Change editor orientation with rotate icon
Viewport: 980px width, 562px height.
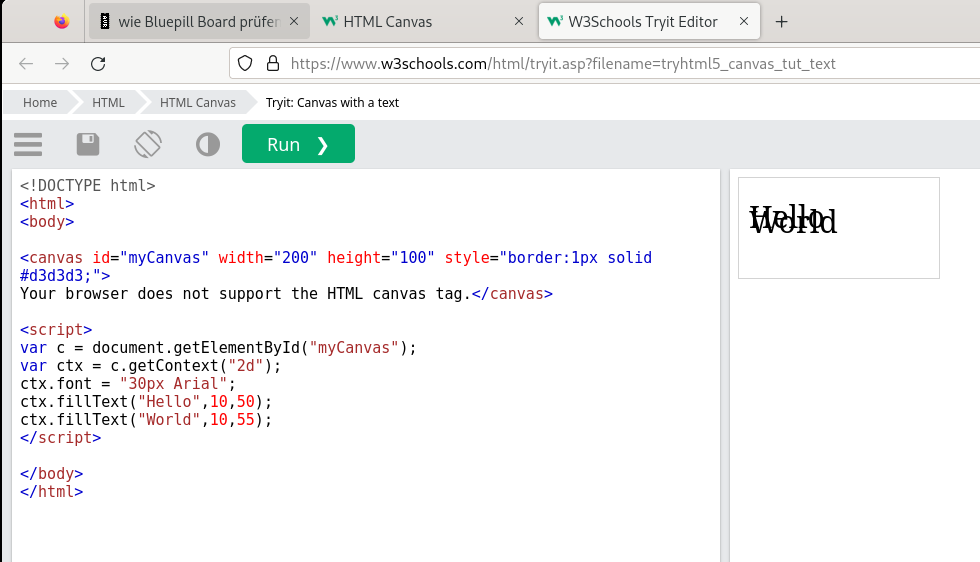point(148,144)
